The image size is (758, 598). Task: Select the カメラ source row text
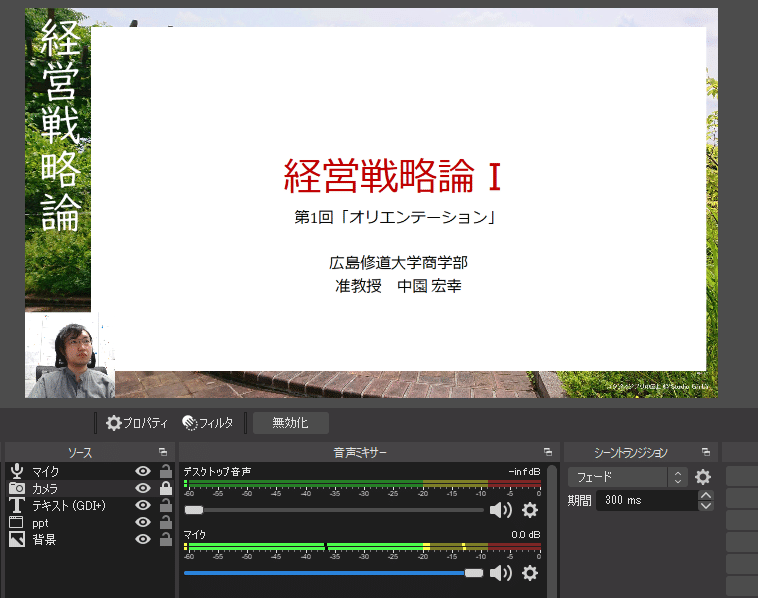click(x=45, y=488)
